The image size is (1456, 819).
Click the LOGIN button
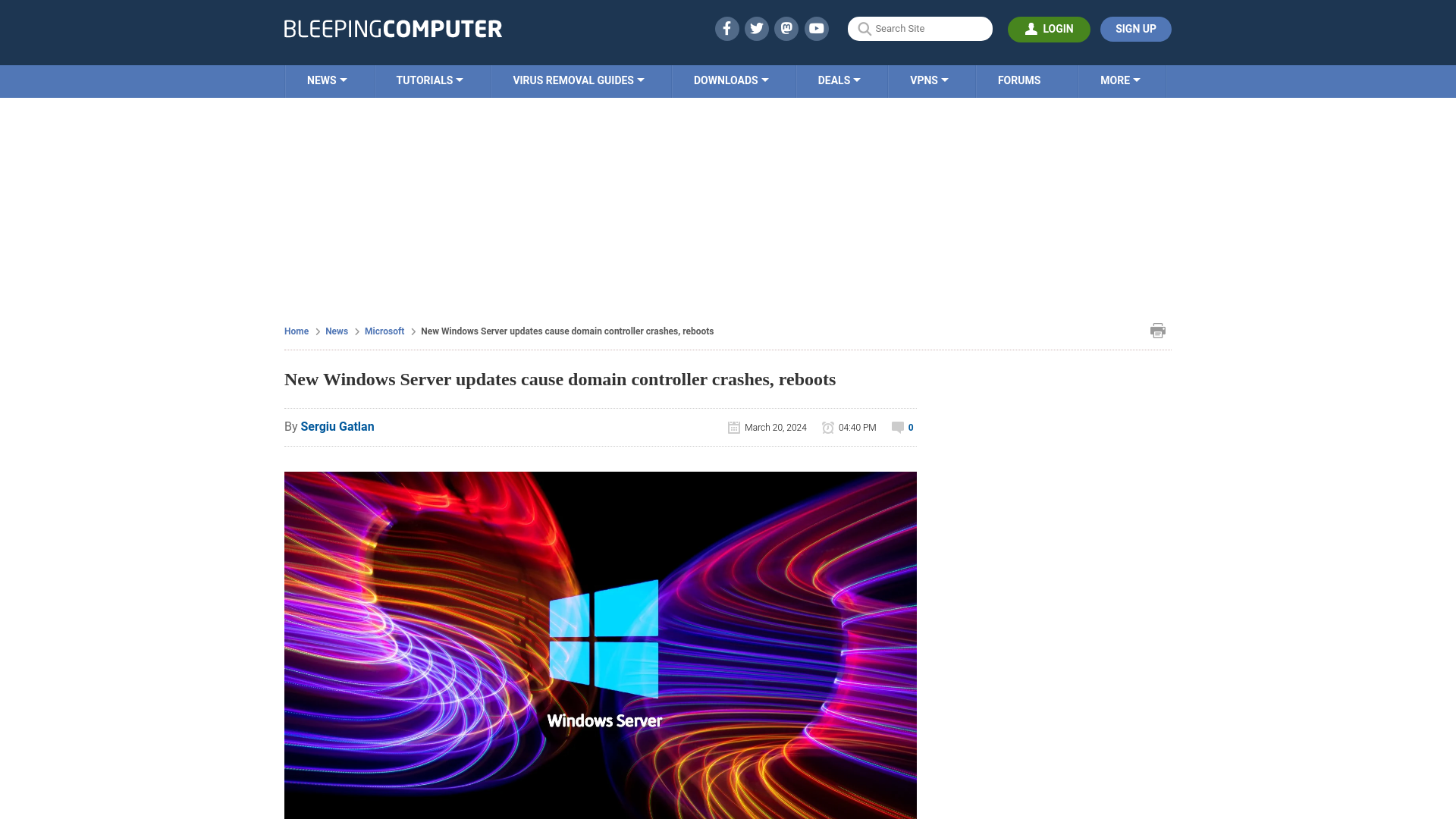(x=1049, y=29)
